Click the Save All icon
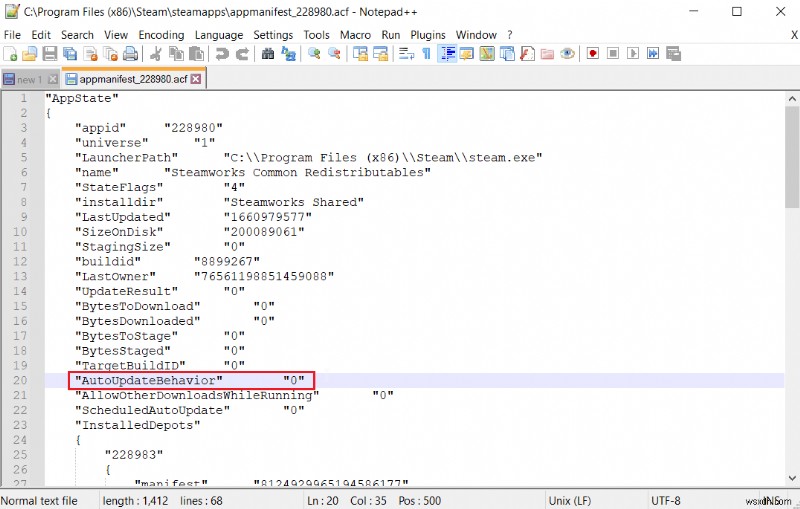The width and height of the screenshot is (800, 509). coord(70,54)
